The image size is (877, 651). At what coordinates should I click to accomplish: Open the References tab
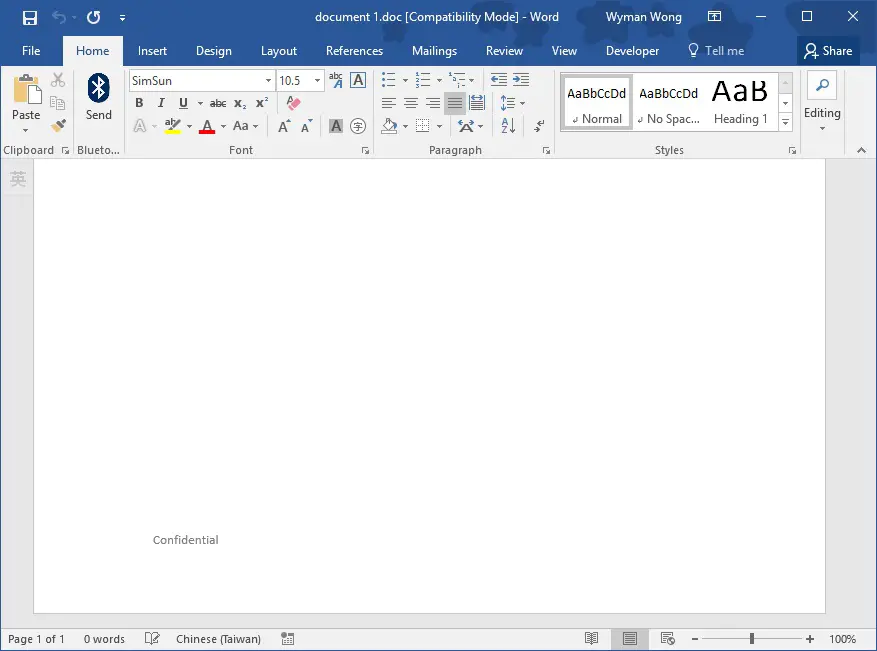pyautogui.click(x=355, y=51)
